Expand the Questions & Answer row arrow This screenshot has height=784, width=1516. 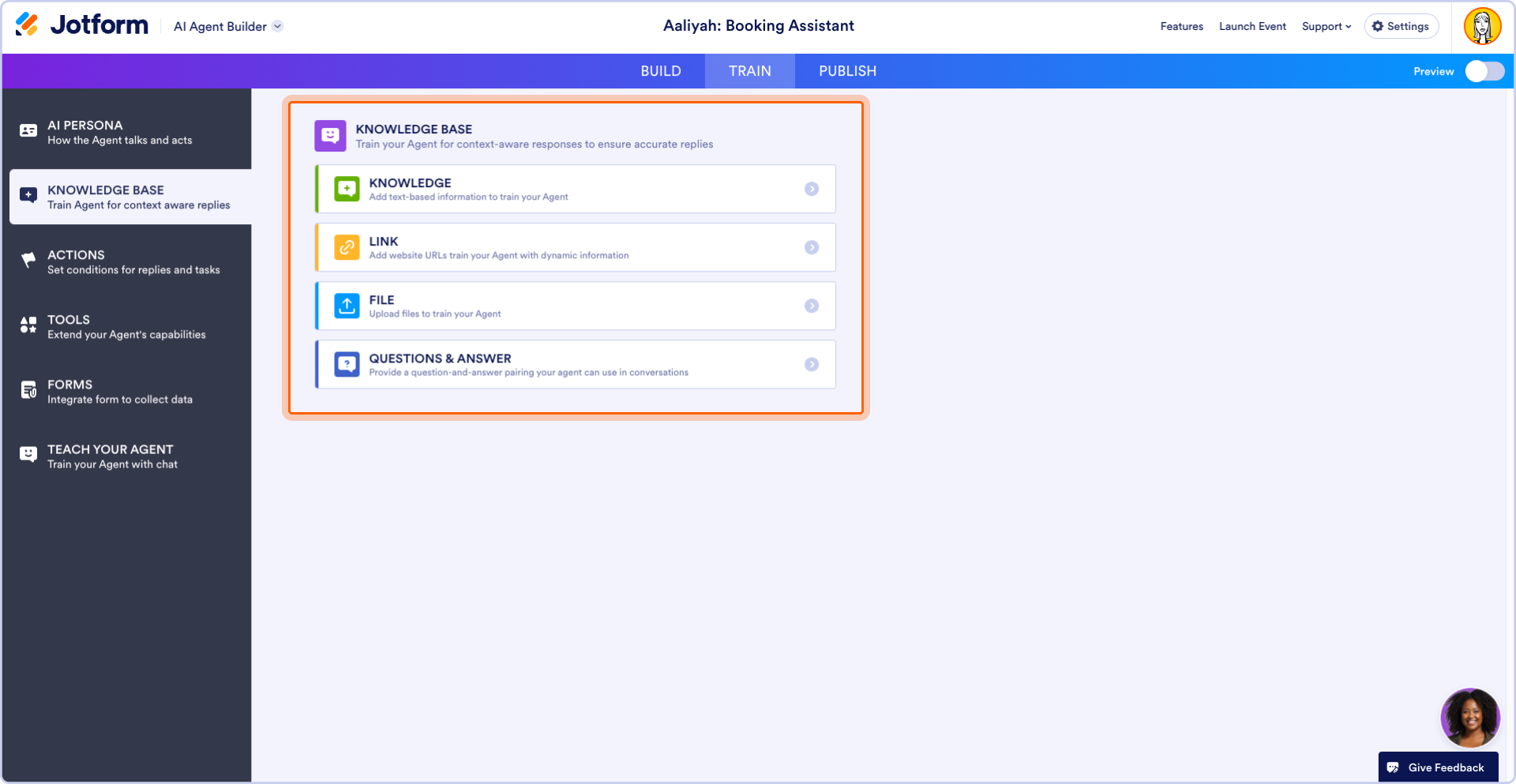click(x=812, y=364)
